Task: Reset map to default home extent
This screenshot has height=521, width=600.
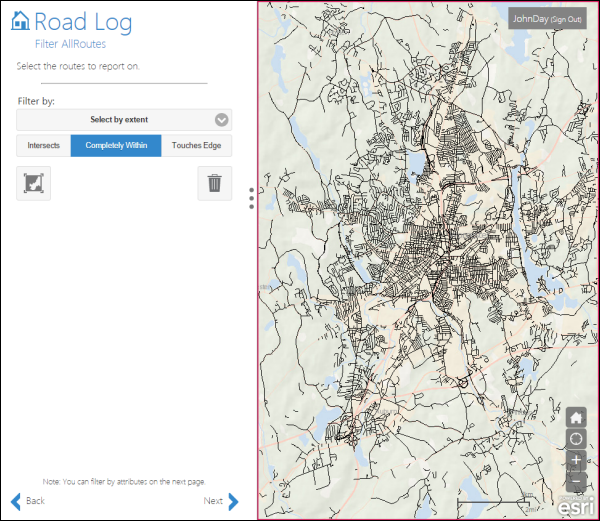Action: (575, 418)
